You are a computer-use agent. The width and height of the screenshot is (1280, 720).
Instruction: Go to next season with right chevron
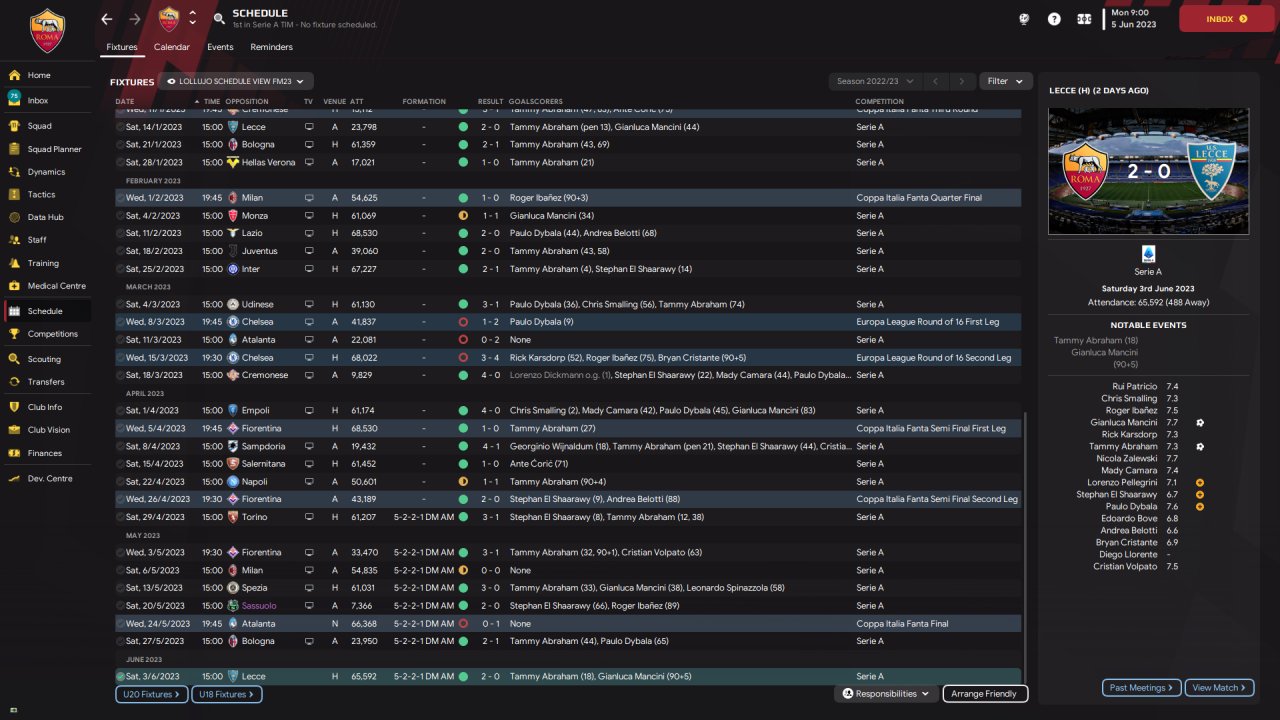962,81
